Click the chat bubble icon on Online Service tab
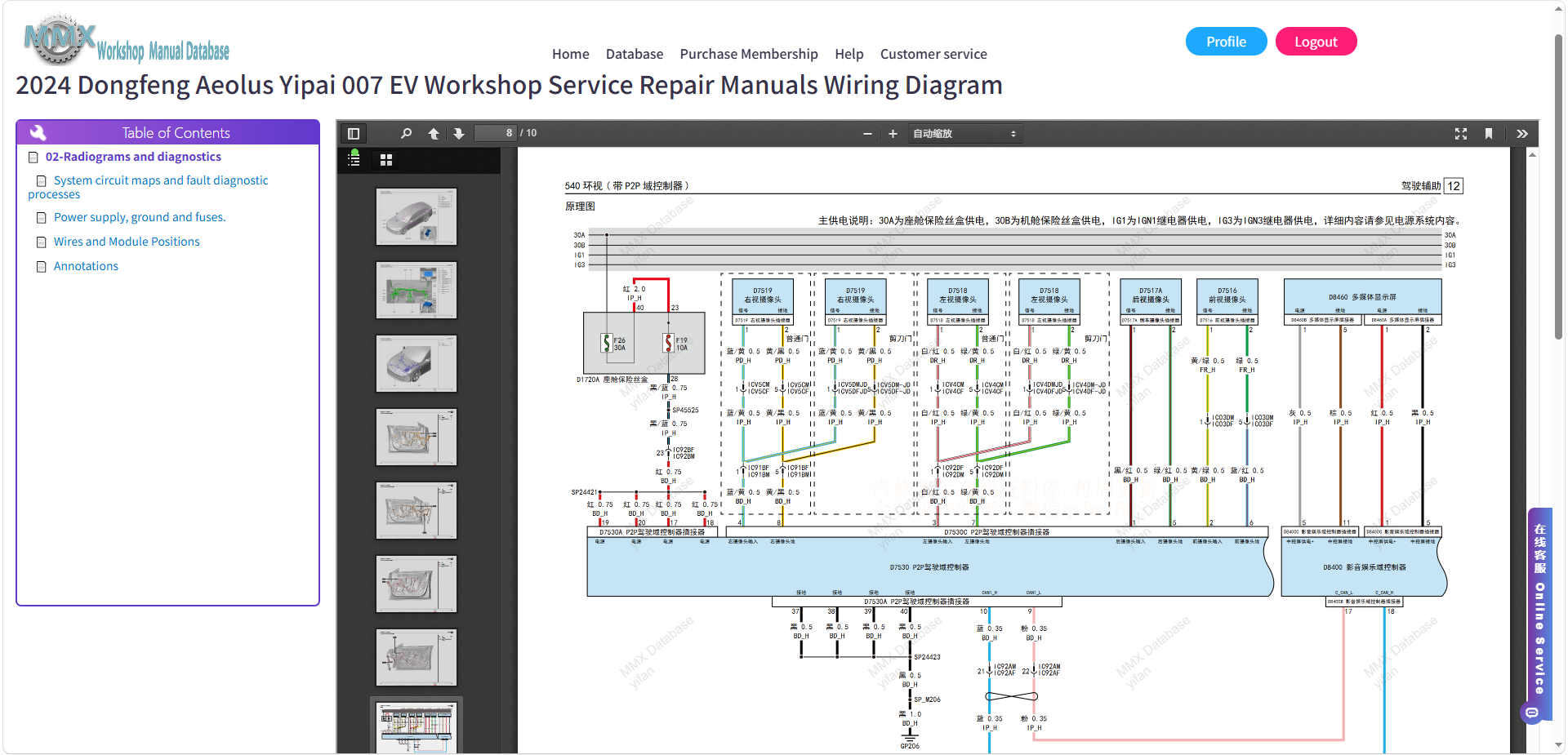The image size is (1568, 755). [1532, 713]
